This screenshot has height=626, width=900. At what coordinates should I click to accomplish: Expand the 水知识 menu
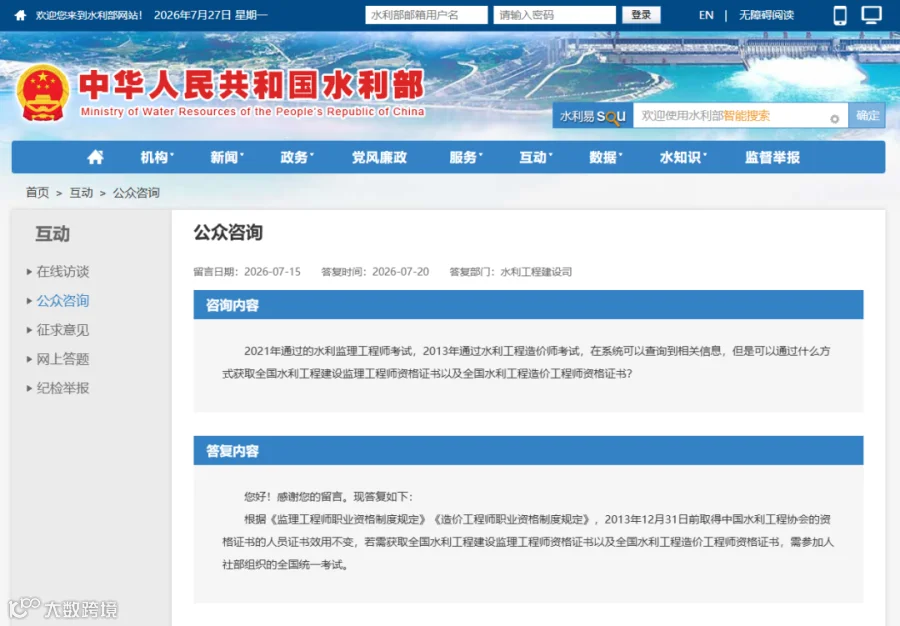(x=683, y=157)
